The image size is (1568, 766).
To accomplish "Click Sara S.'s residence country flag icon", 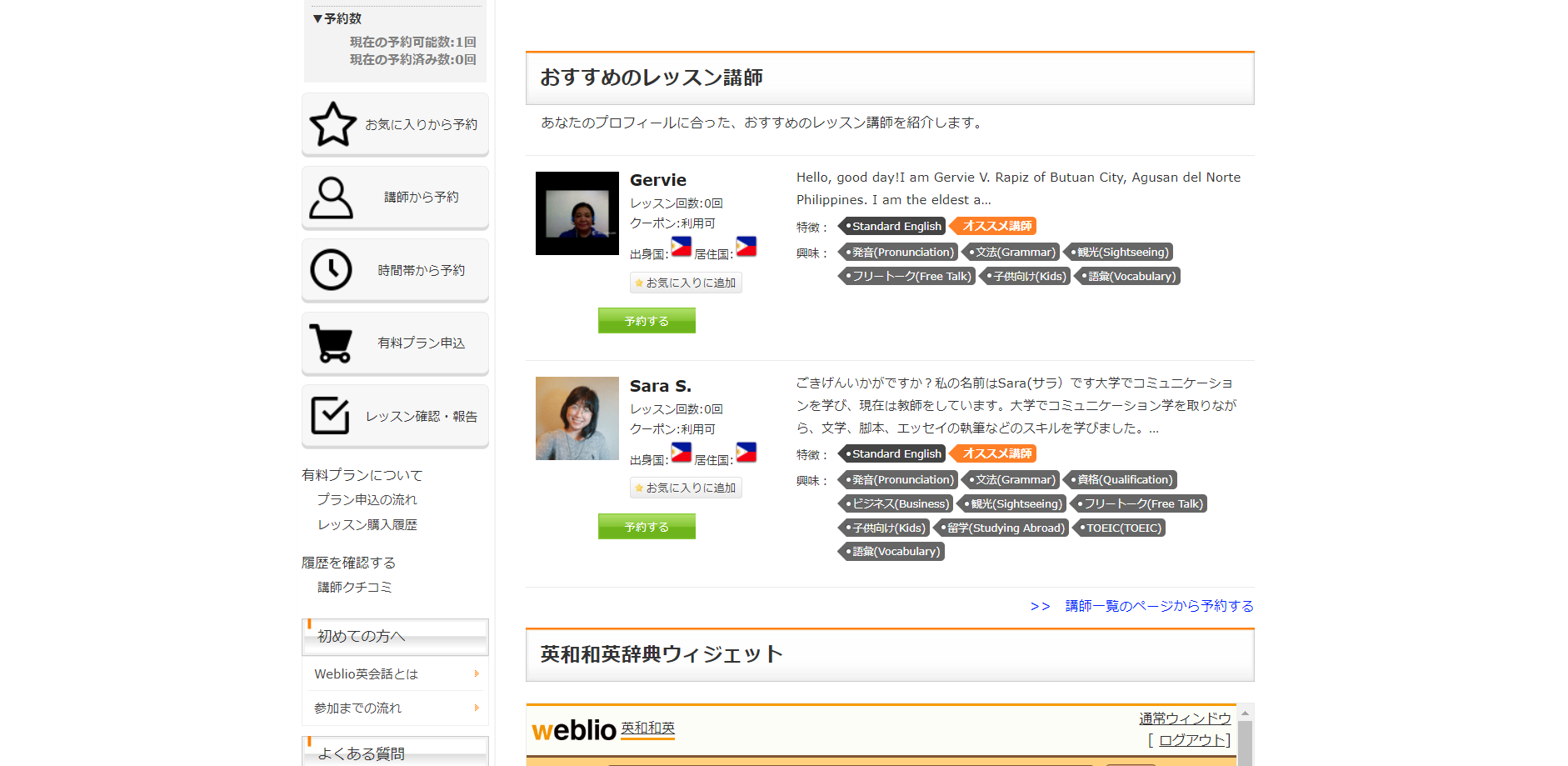I will tap(746, 453).
